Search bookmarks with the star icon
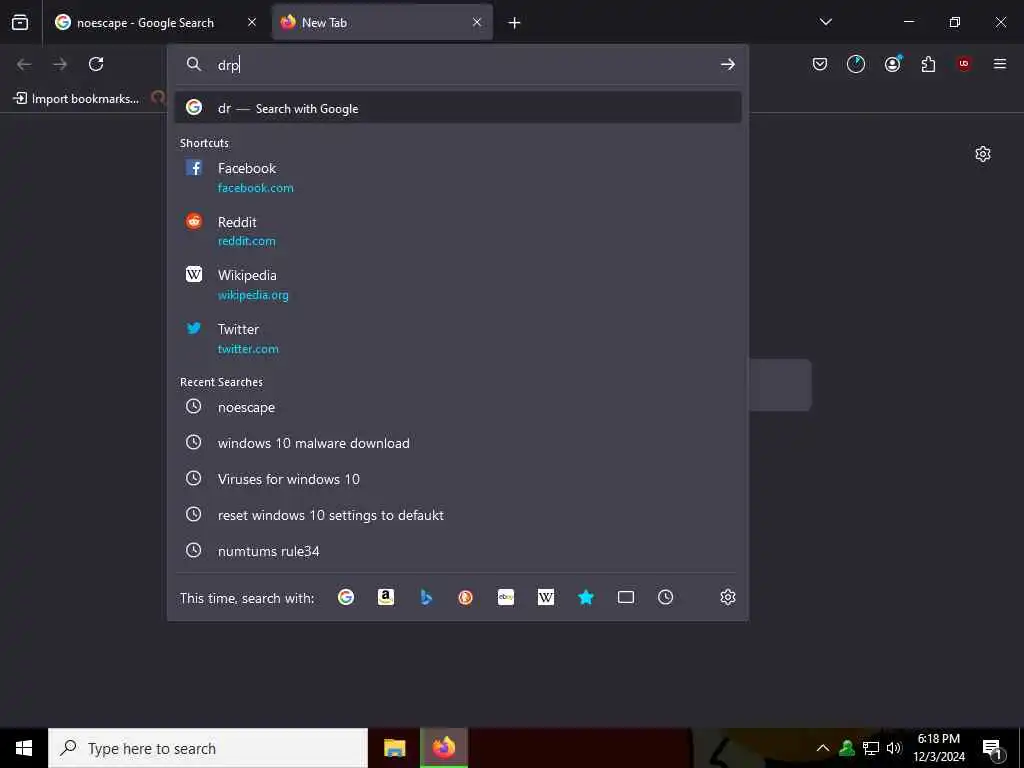 pos(586,597)
